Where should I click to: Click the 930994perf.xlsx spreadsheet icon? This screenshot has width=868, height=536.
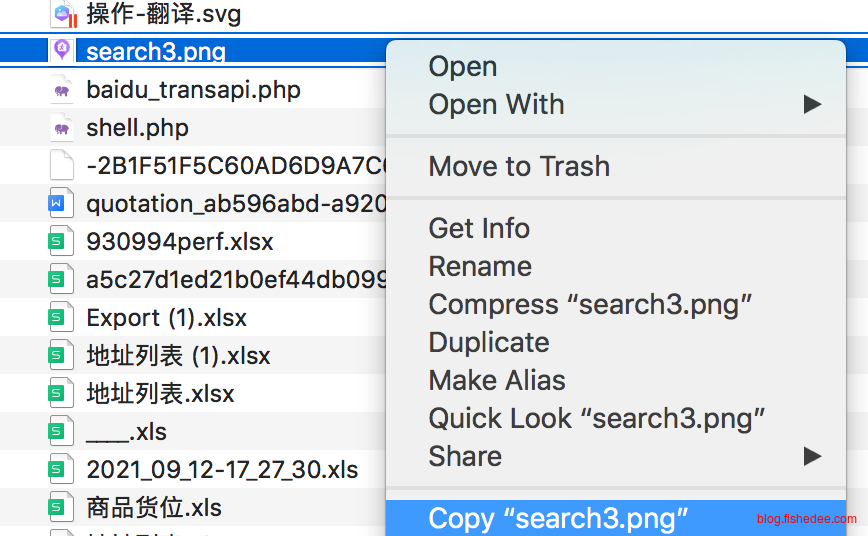point(62,242)
